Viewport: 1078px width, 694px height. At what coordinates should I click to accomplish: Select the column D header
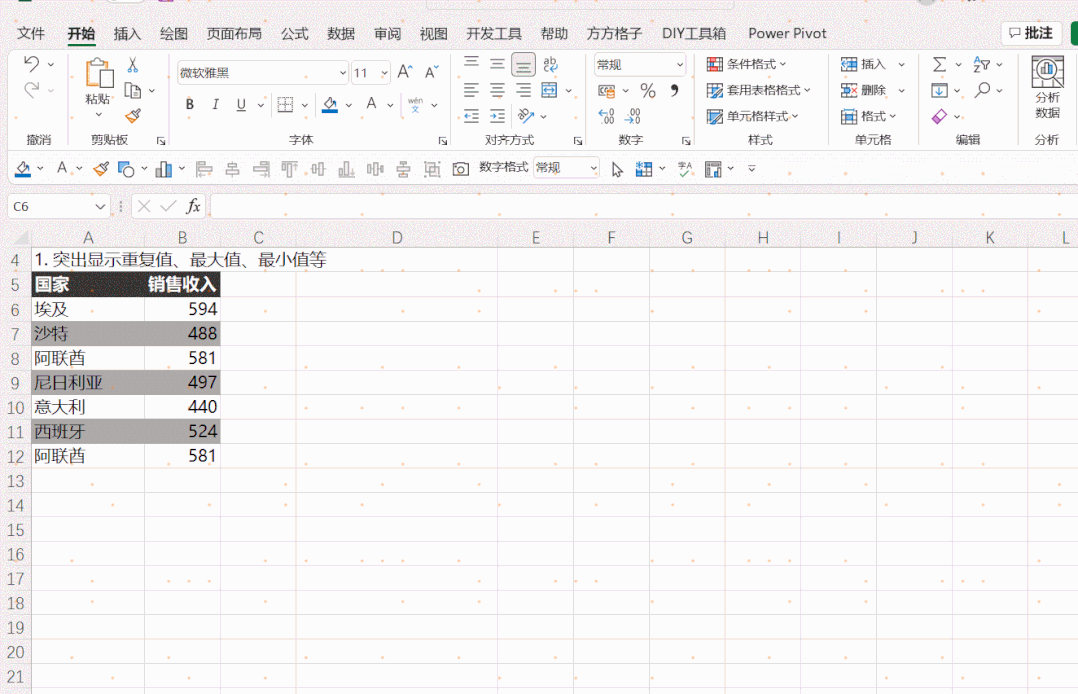coord(397,238)
